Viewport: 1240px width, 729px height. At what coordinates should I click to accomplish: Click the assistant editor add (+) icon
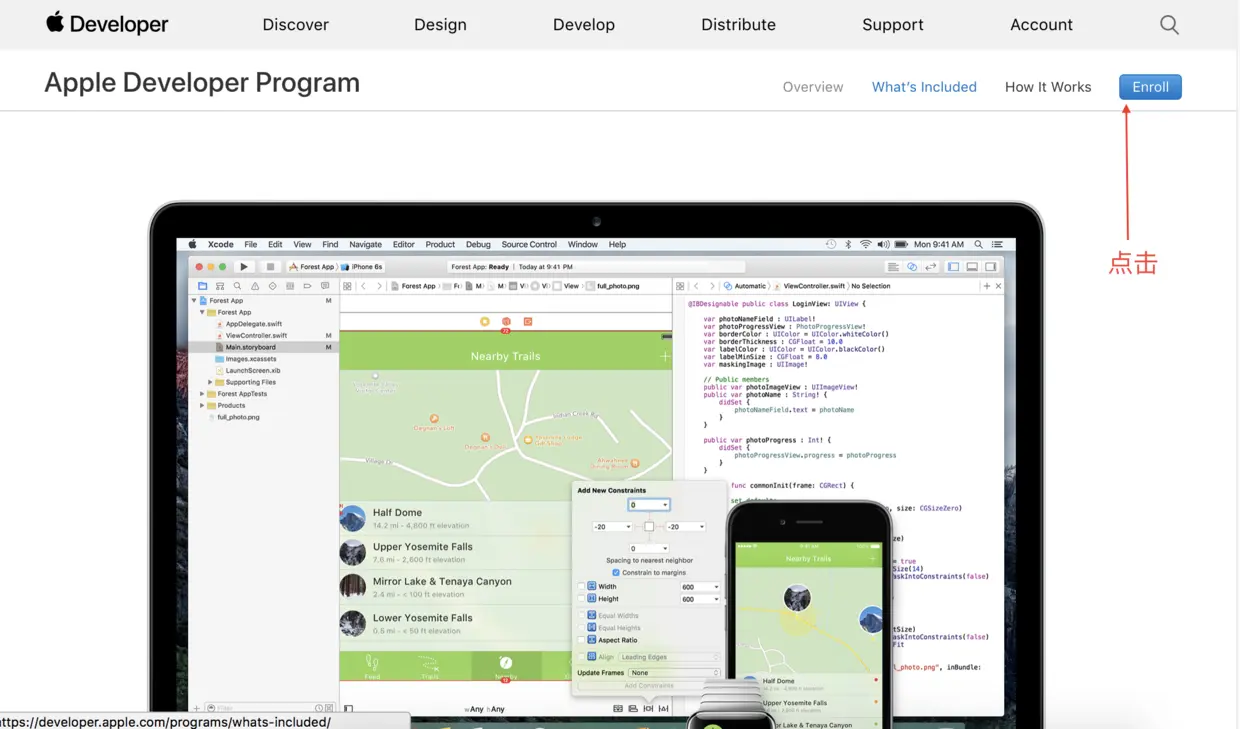[986, 286]
